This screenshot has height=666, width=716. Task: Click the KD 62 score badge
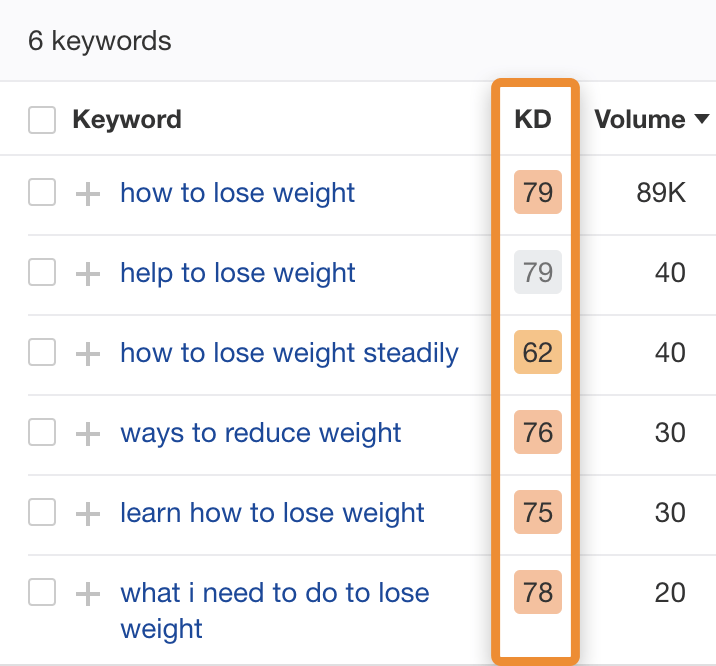[x=538, y=353]
